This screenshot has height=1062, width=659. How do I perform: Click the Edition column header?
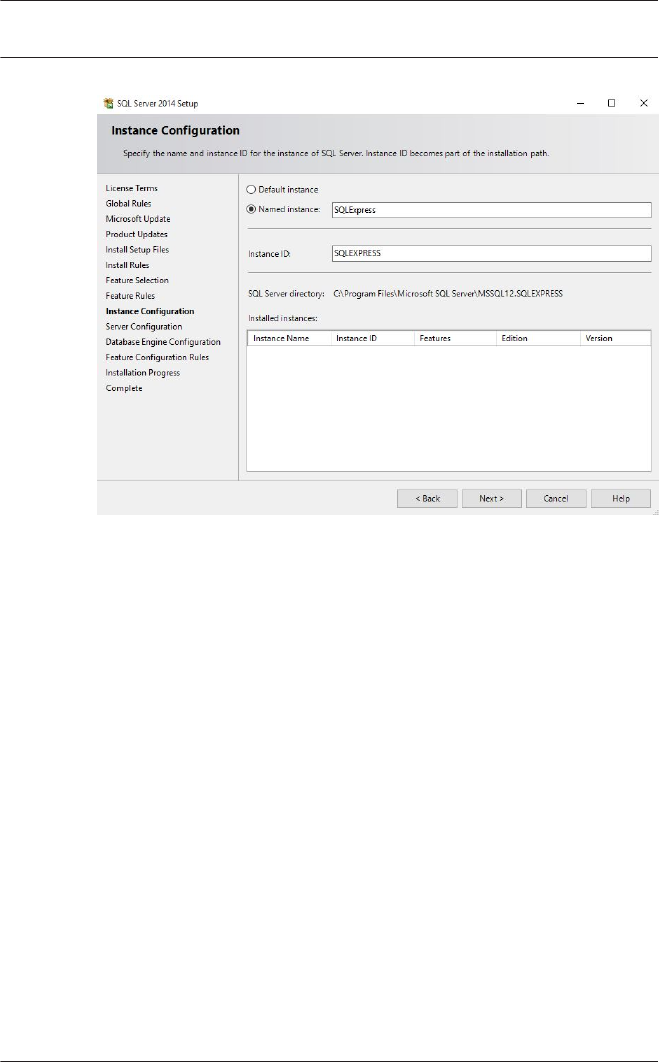538,338
